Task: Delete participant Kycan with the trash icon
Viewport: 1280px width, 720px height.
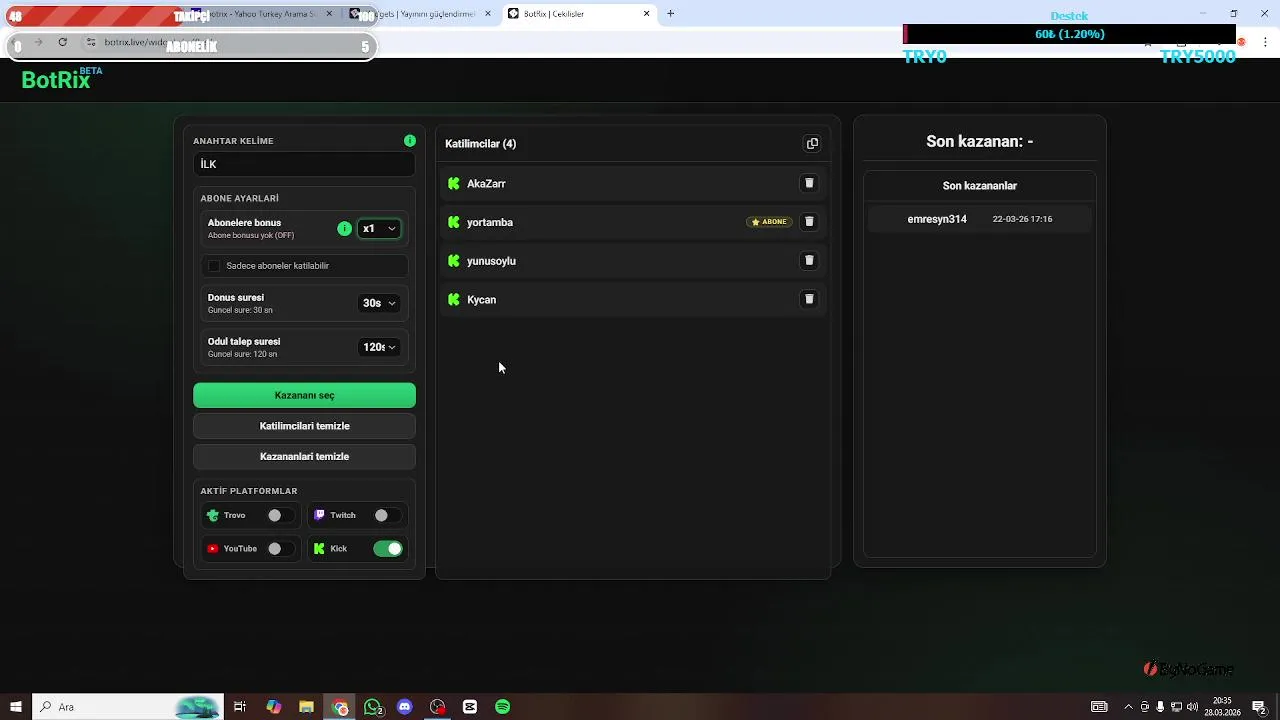Action: point(809,299)
